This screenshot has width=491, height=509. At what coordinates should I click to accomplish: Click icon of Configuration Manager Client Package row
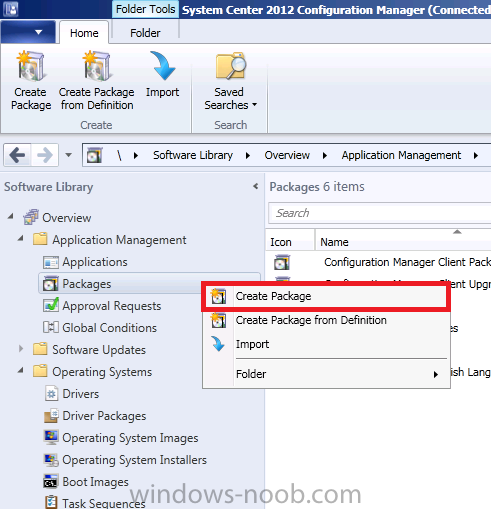point(282,262)
